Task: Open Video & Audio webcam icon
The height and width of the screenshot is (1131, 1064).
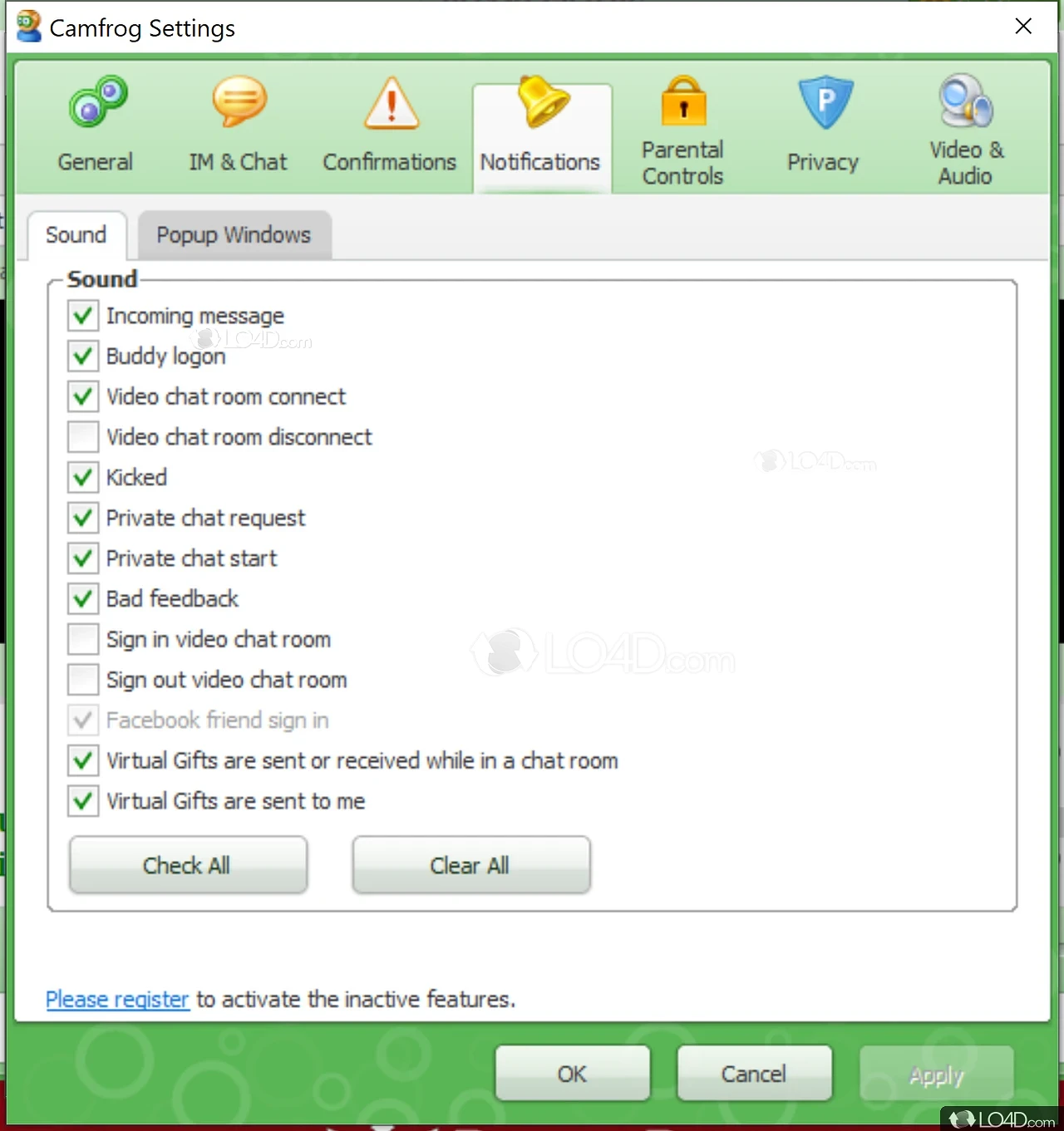Action: pos(966,101)
